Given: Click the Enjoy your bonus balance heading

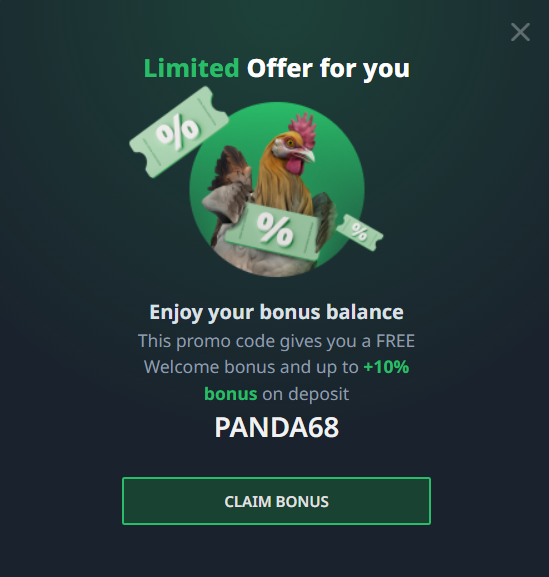Looking at the screenshot, I should click(x=277, y=312).
